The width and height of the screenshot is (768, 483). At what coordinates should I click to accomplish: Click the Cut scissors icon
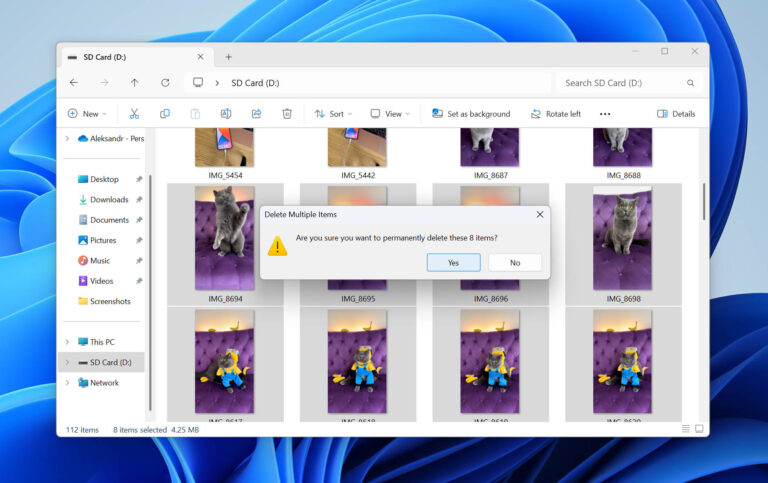click(134, 114)
